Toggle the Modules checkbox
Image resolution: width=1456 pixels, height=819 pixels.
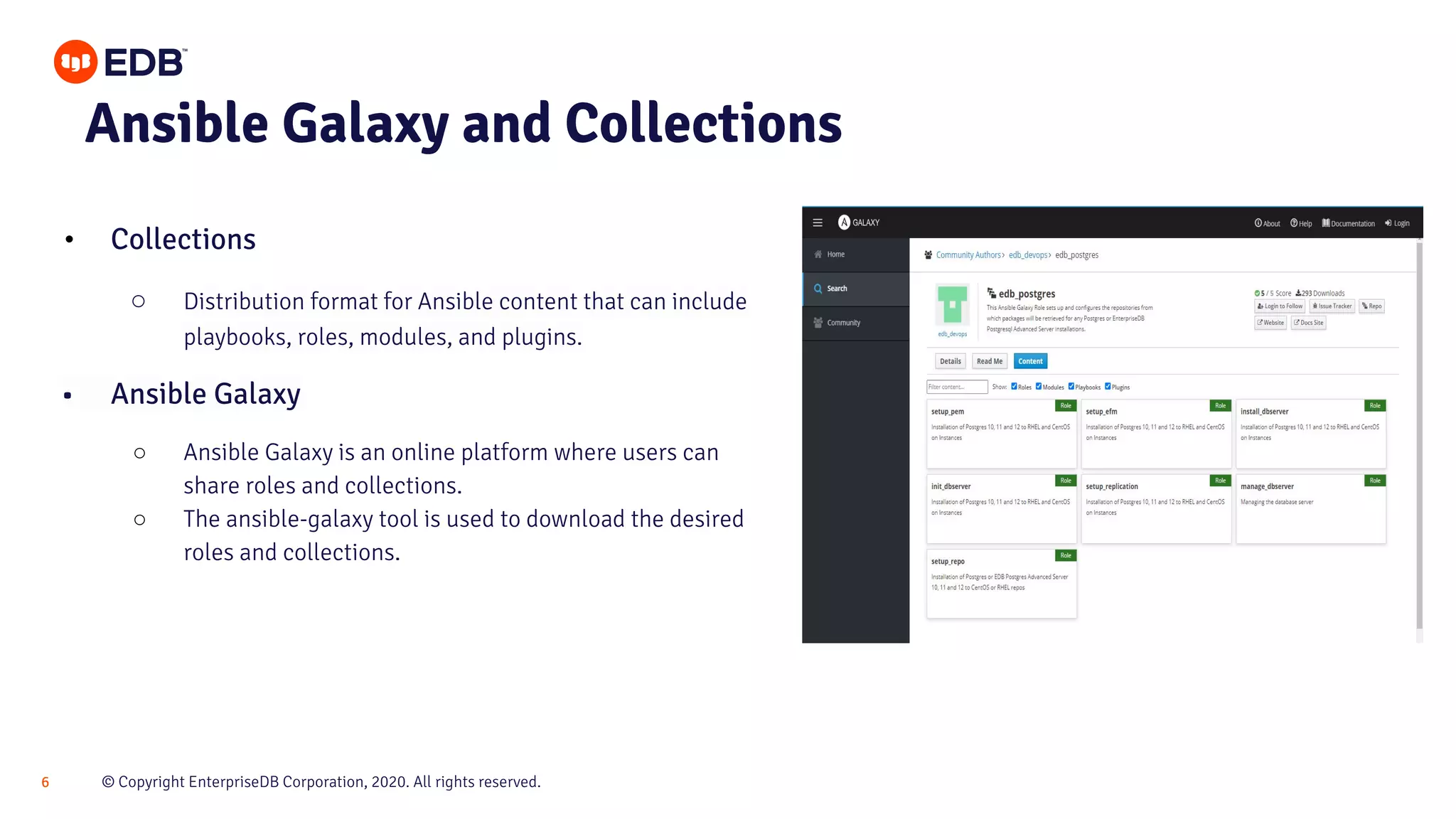[1039, 387]
